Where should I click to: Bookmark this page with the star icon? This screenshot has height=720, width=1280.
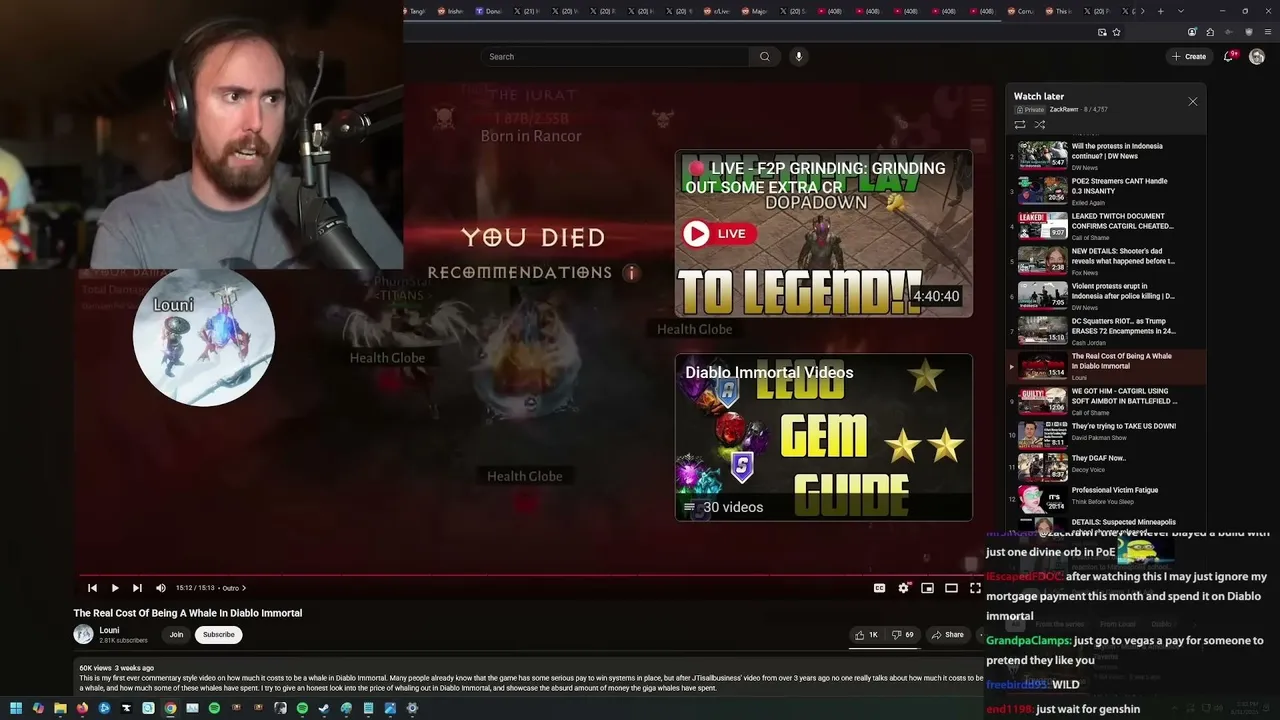[1116, 32]
